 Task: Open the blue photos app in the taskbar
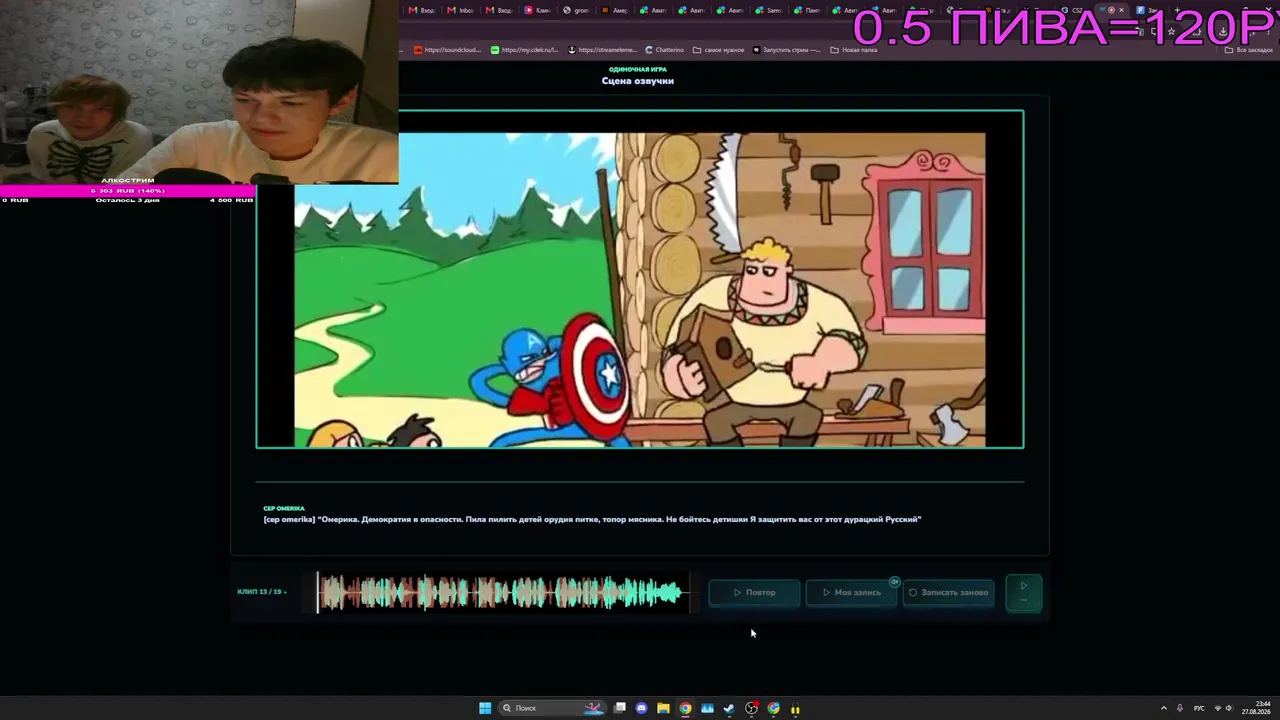click(x=707, y=708)
